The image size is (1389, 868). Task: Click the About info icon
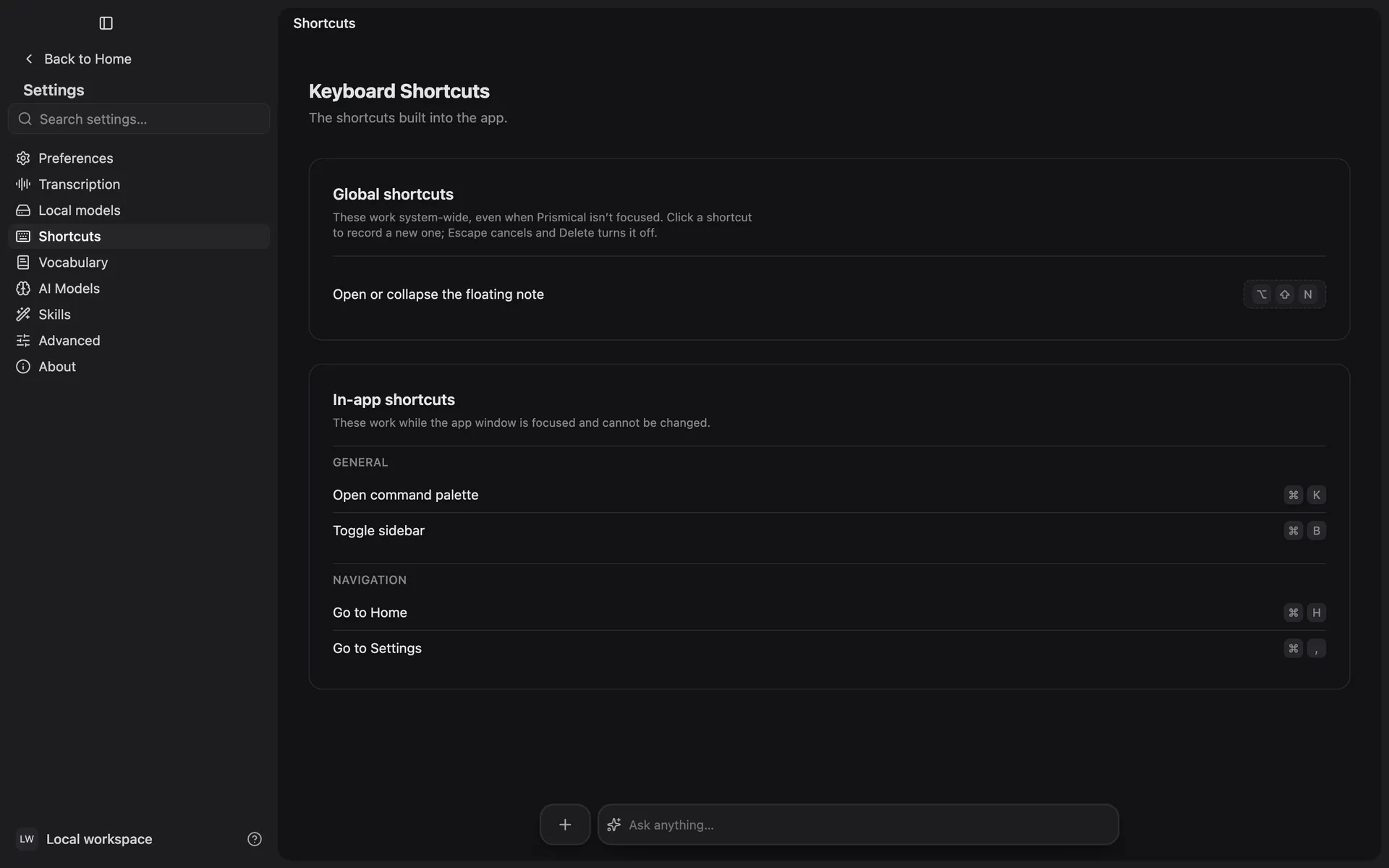[23, 366]
